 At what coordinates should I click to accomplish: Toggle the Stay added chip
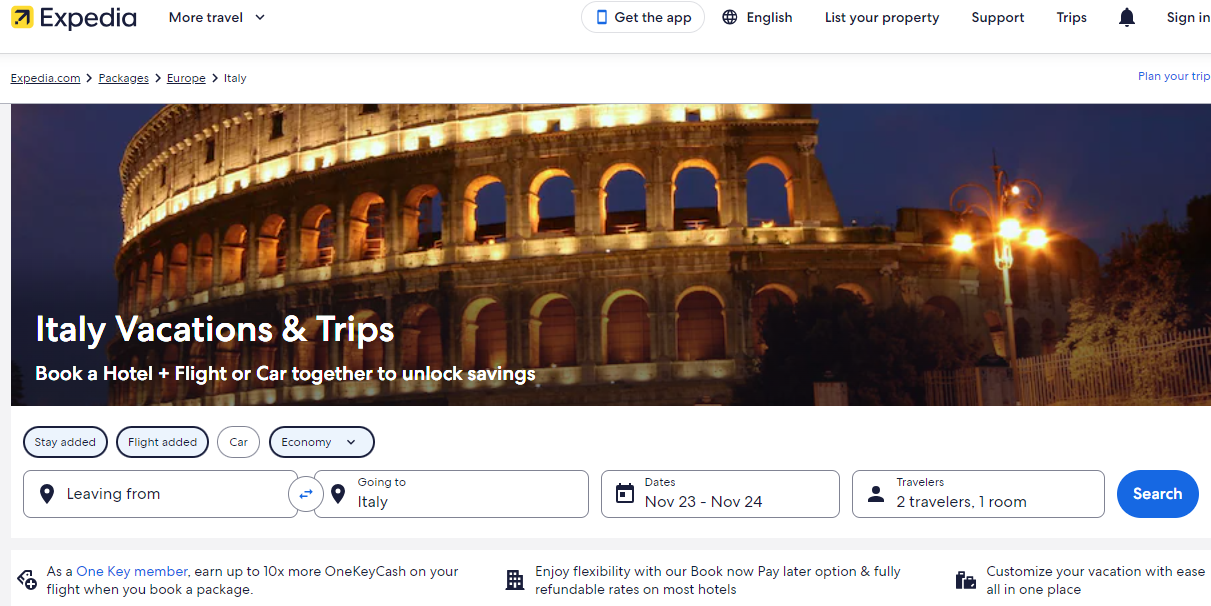[x=65, y=442]
